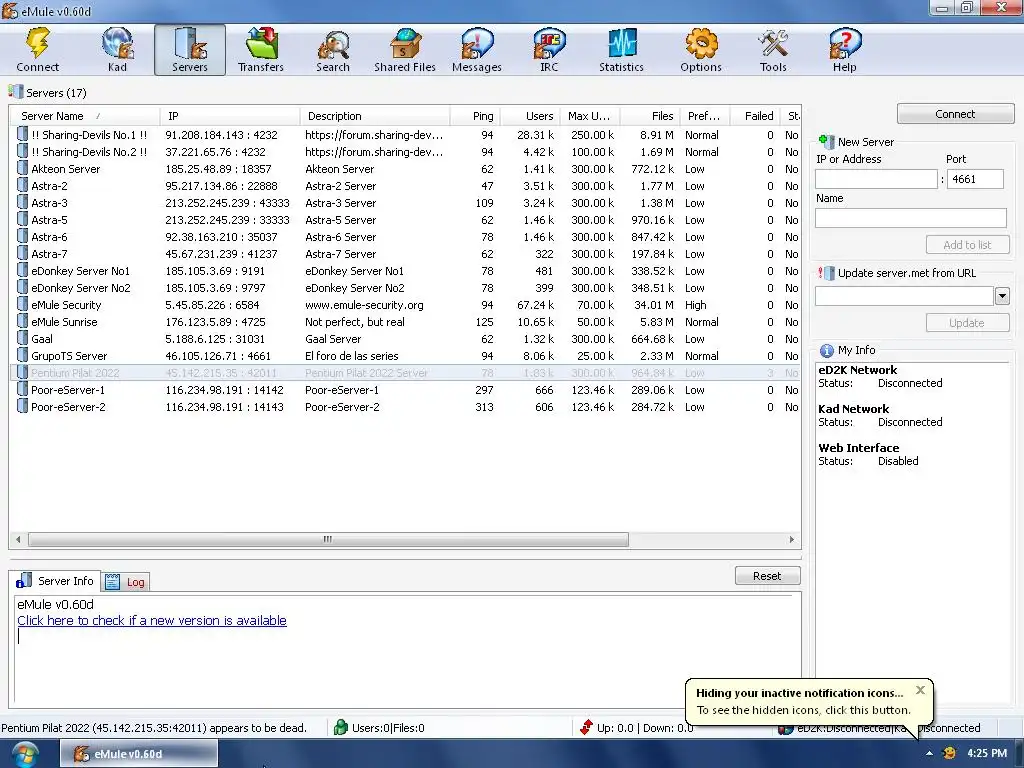Select the Servers toolbar icon
The width and height of the screenshot is (1024, 768).
[x=190, y=50]
